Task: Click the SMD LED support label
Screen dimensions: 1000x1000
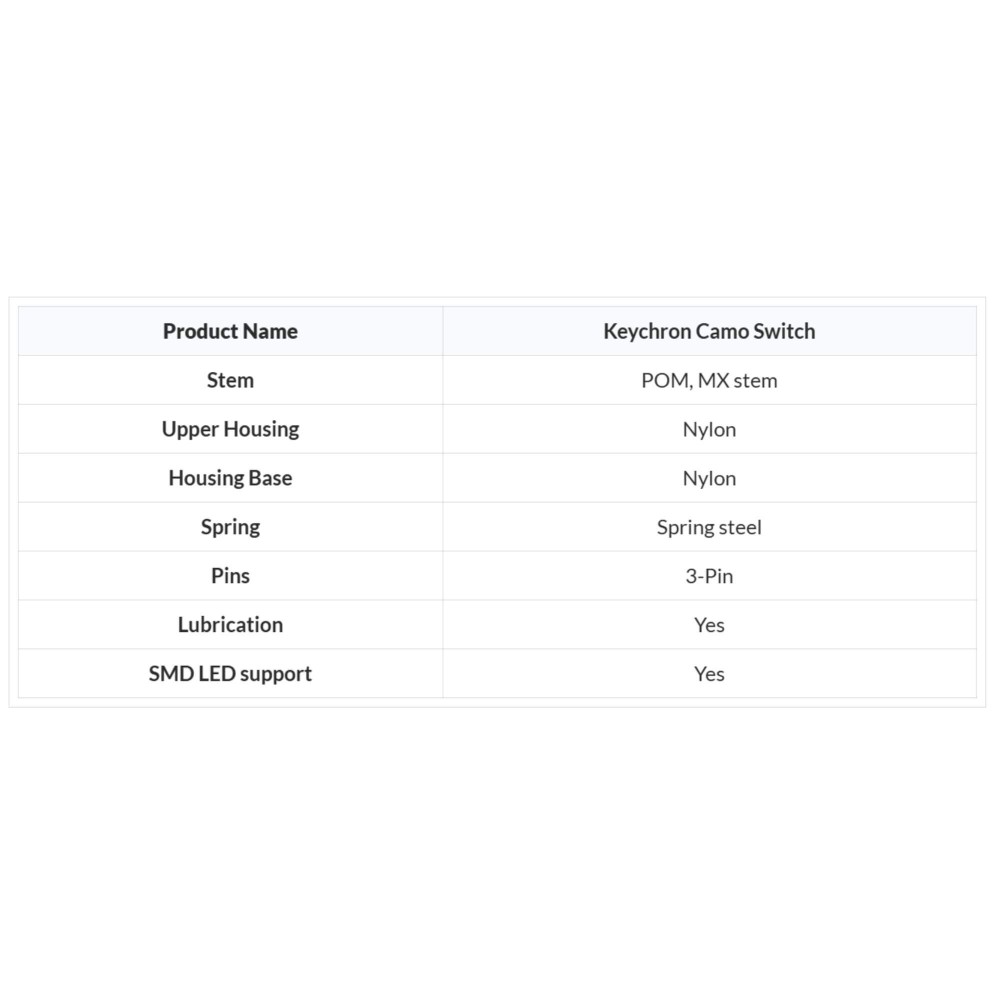Action: (230, 673)
